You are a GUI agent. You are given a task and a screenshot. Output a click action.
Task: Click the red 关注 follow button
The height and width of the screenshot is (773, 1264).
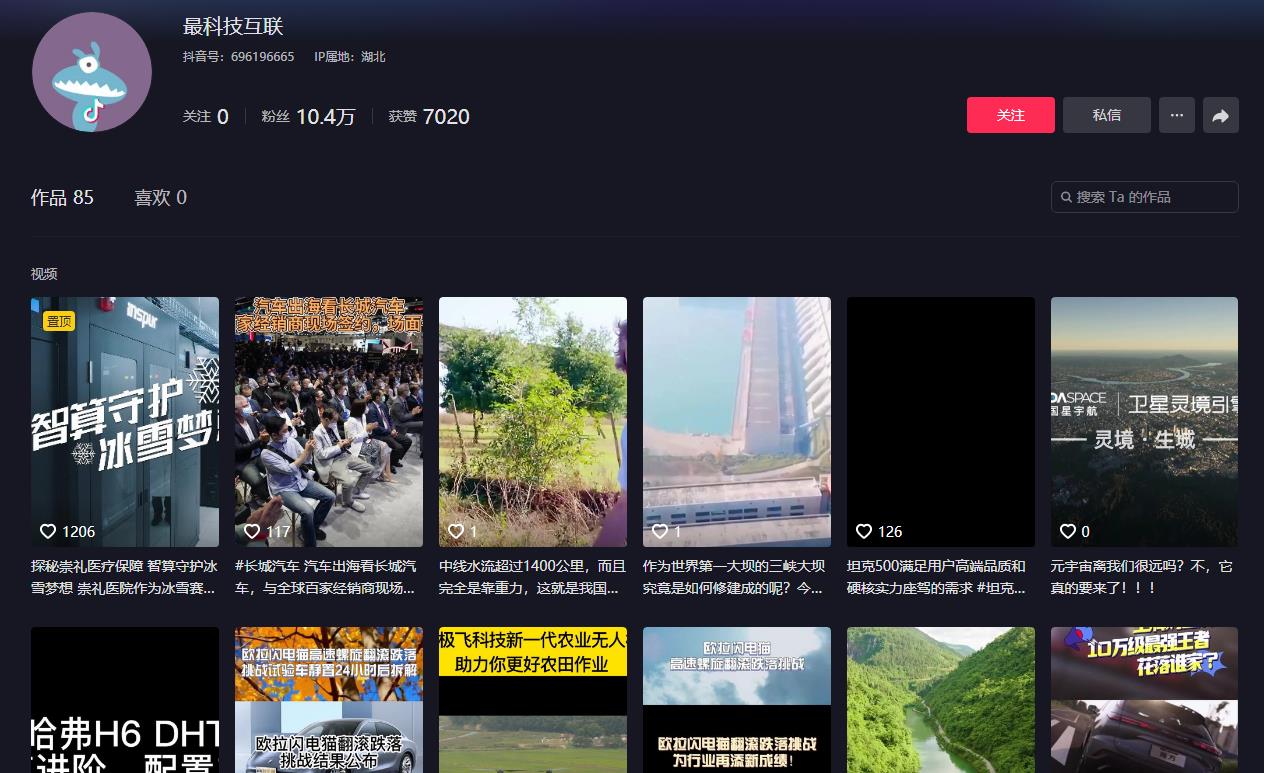click(1010, 115)
